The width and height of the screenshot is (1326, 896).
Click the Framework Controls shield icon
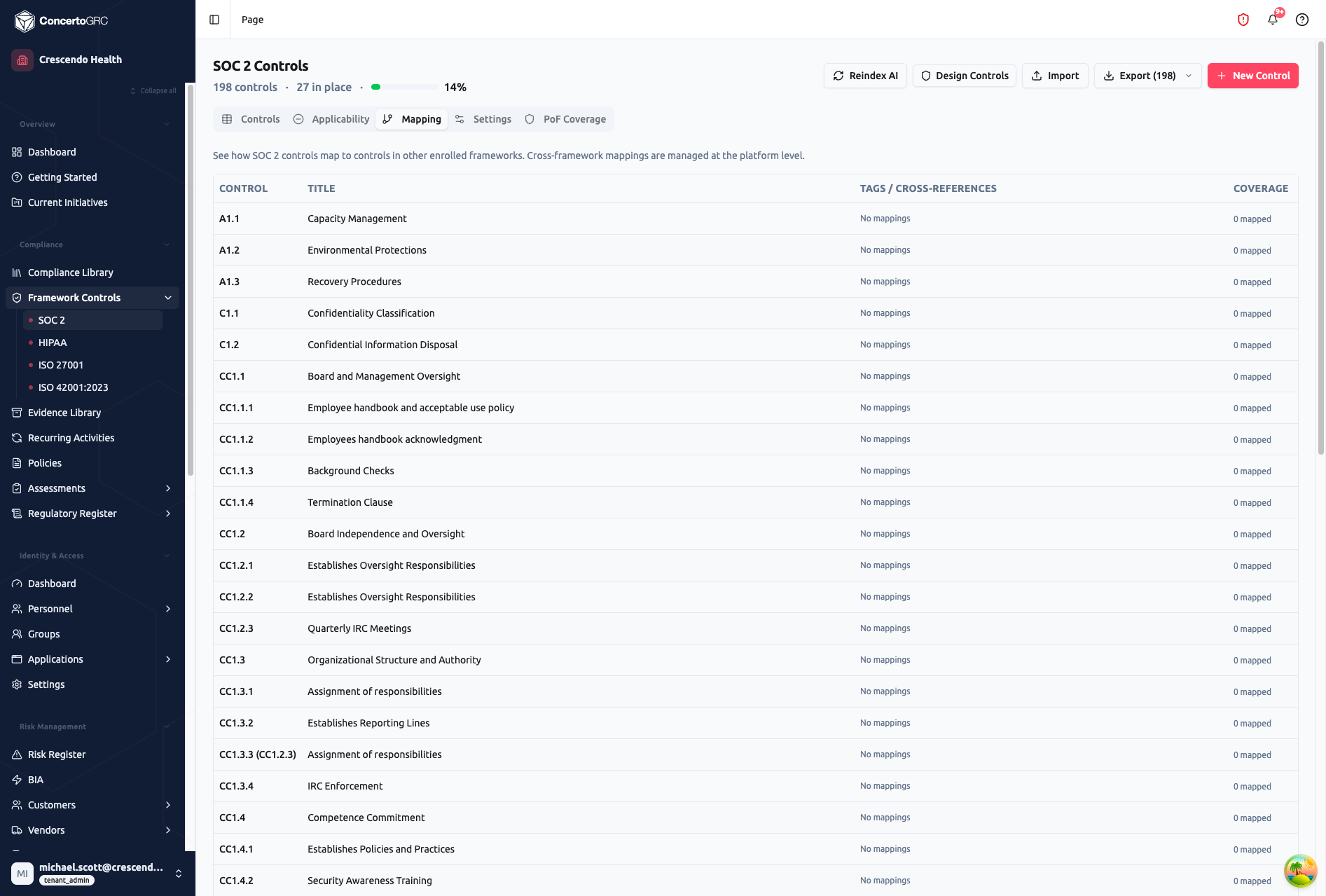pyautogui.click(x=17, y=298)
